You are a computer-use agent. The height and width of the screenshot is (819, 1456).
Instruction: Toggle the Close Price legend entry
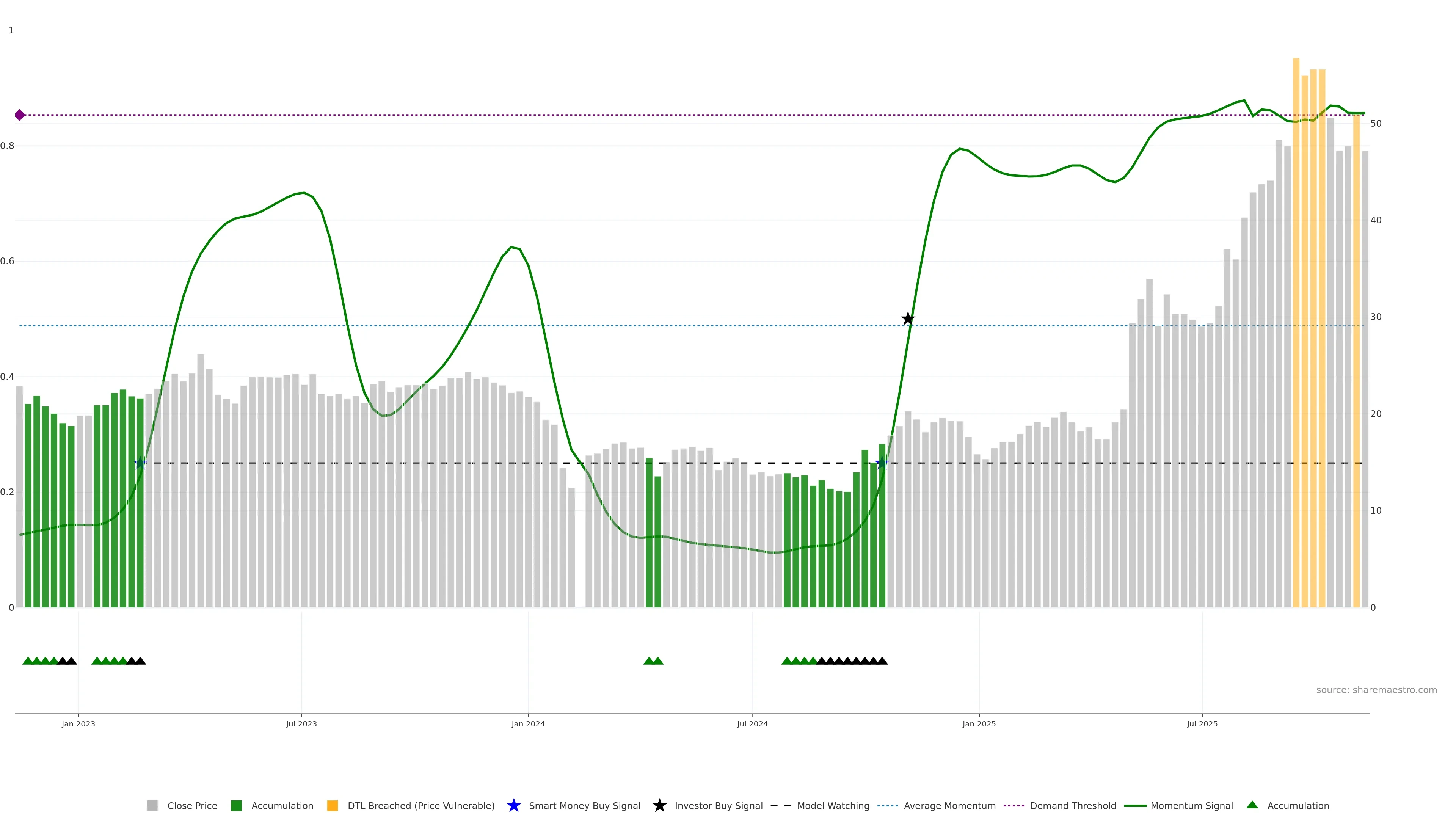coord(191,805)
